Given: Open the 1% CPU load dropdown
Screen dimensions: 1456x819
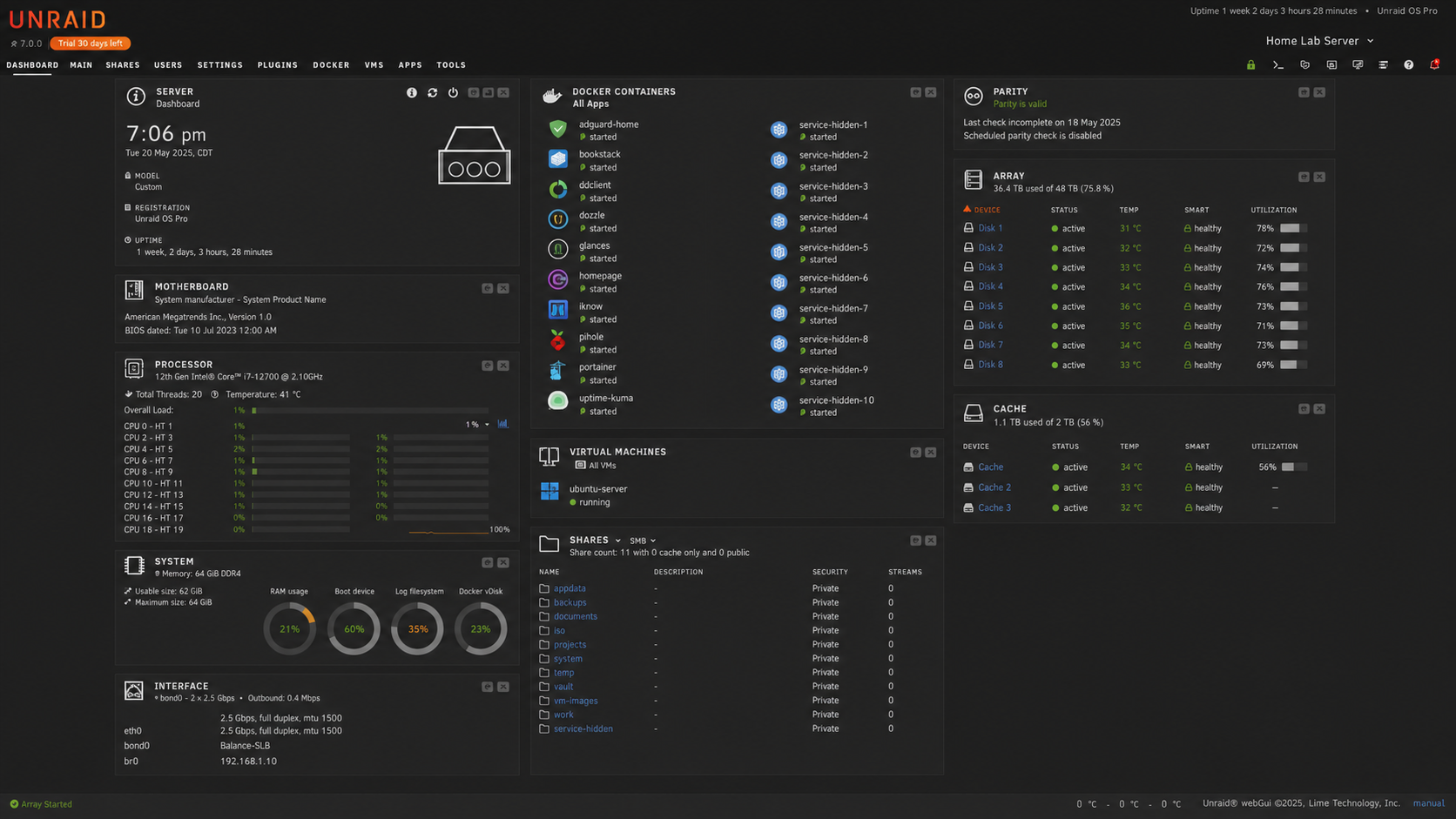Looking at the screenshot, I should pos(477,425).
